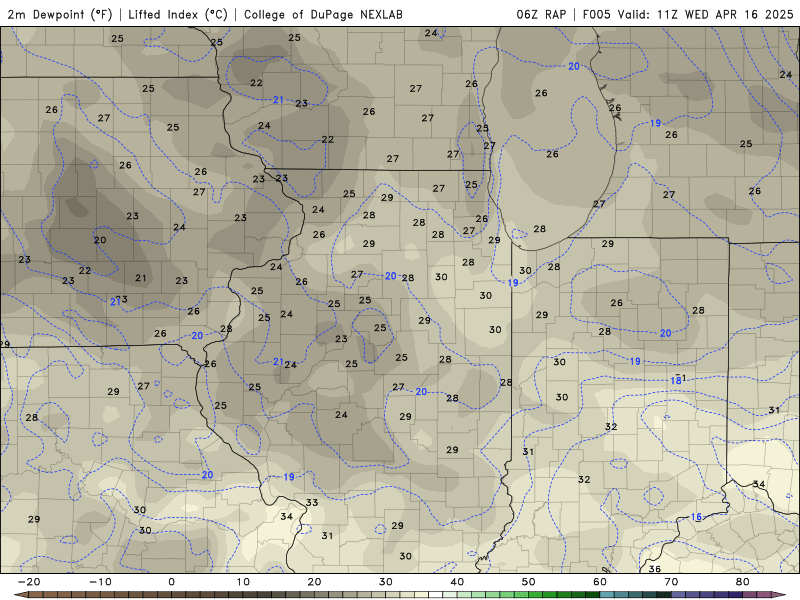Click the 0 label on the color scale
The image size is (800, 600).
[x=171, y=582]
